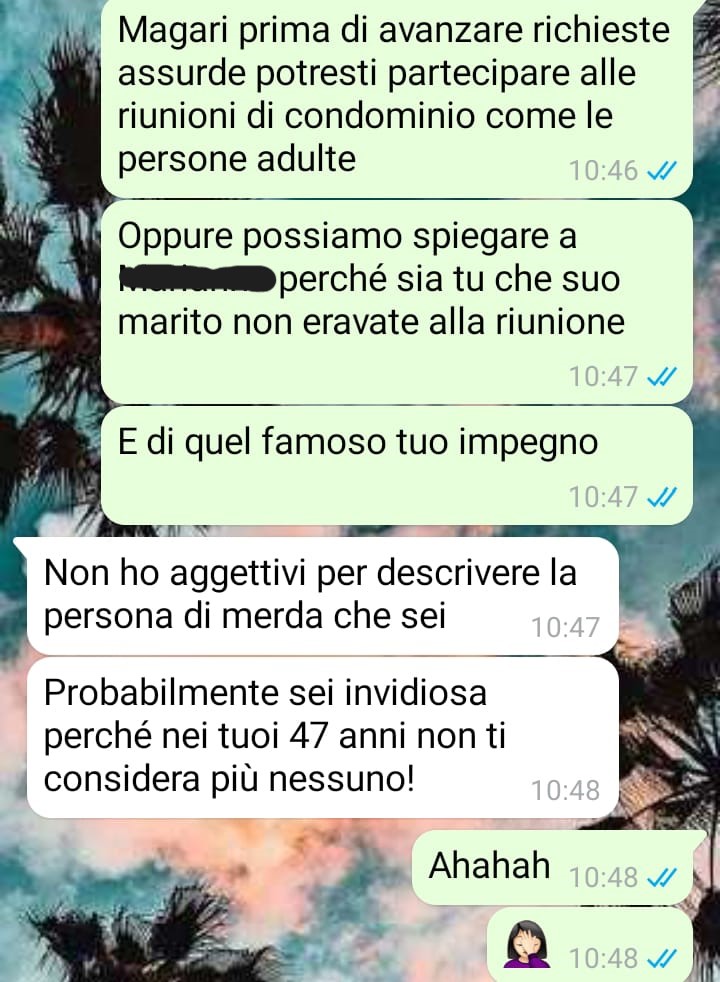Screen dimensions: 720x982
Task: Select the 'Magari prima di avanzare' message bubble
Action: coord(397,97)
